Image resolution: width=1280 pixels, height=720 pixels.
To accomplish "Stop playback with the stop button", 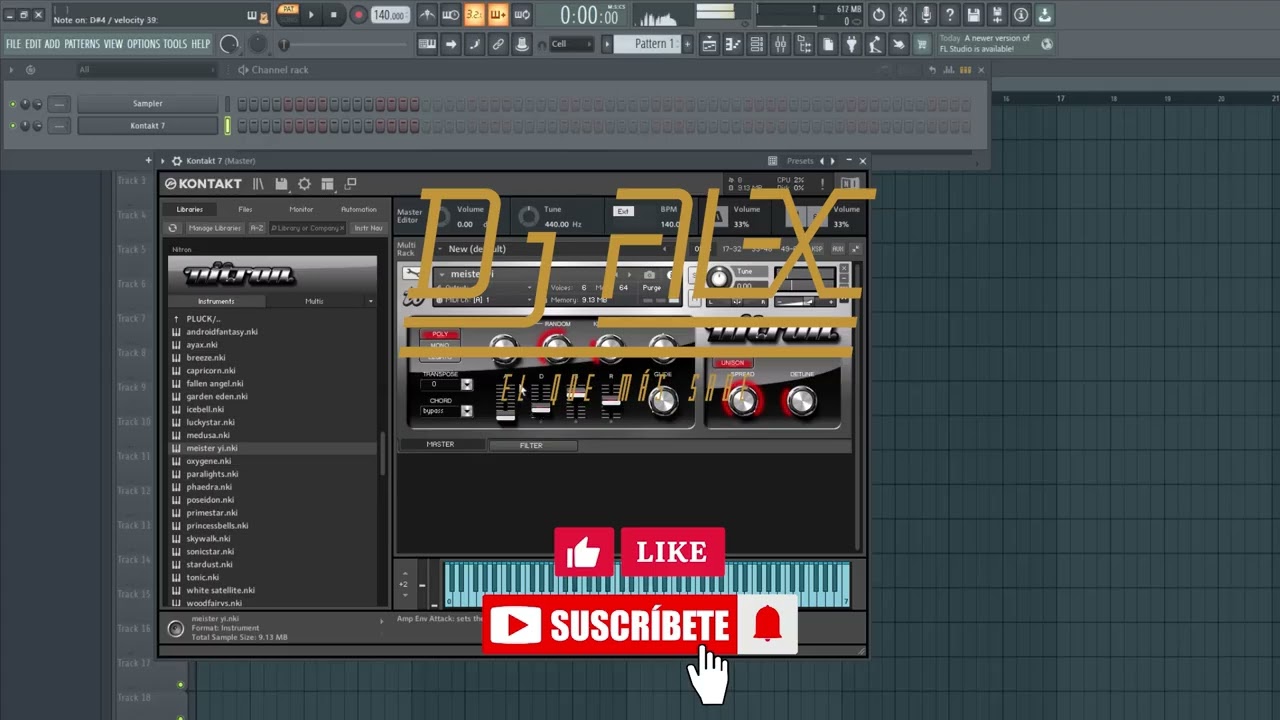I will (334, 15).
